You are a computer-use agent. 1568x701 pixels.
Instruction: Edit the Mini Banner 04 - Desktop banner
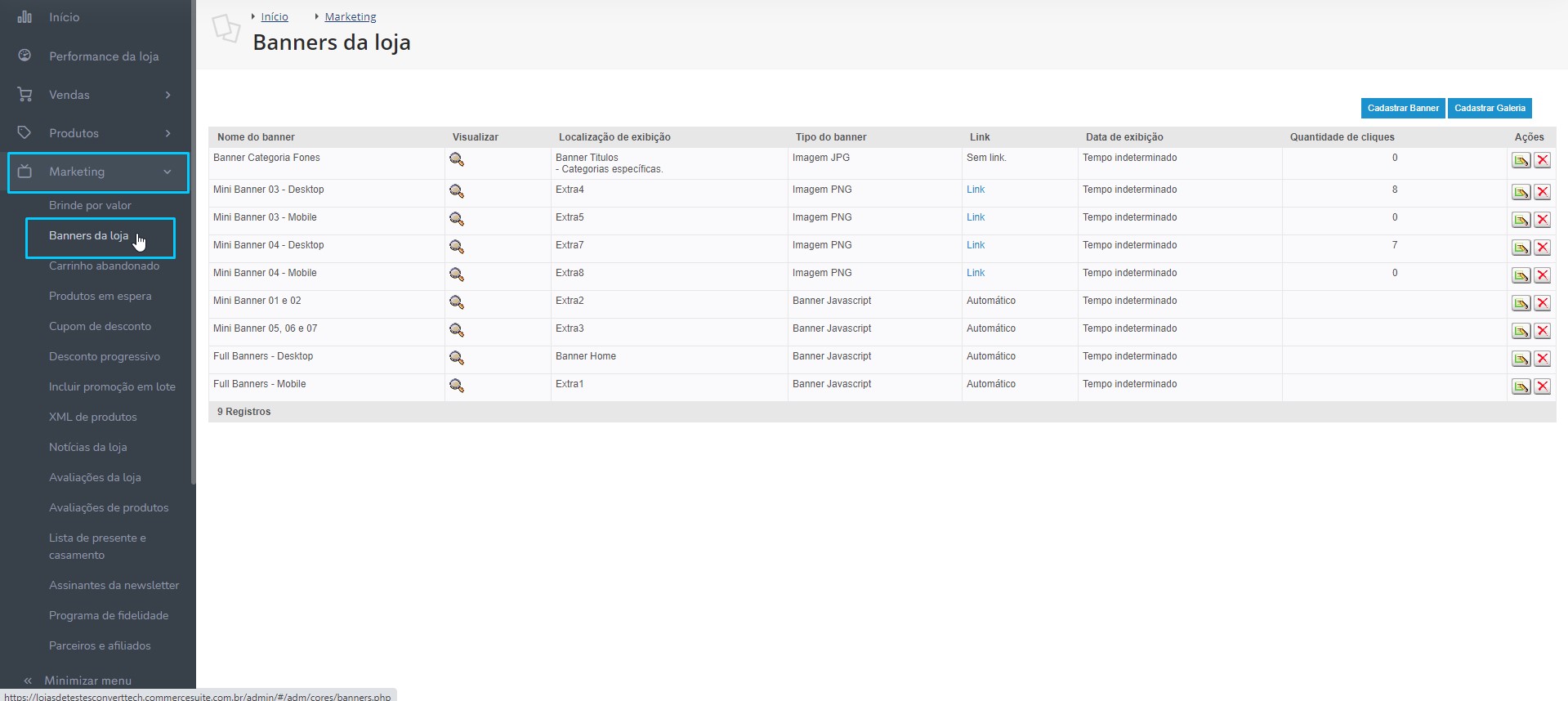tap(1521, 248)
